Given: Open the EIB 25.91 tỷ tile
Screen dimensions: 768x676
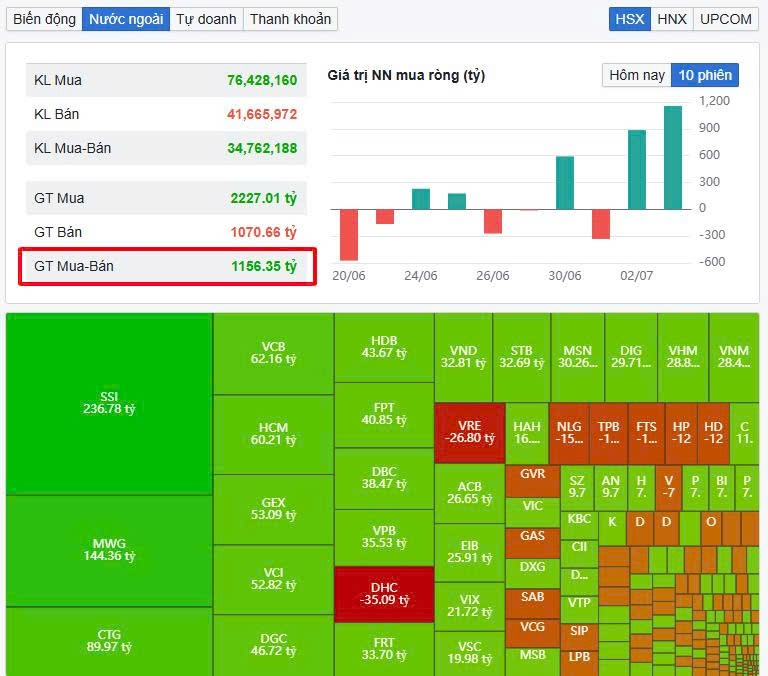Looking at the screenshot, I should 470,553.
